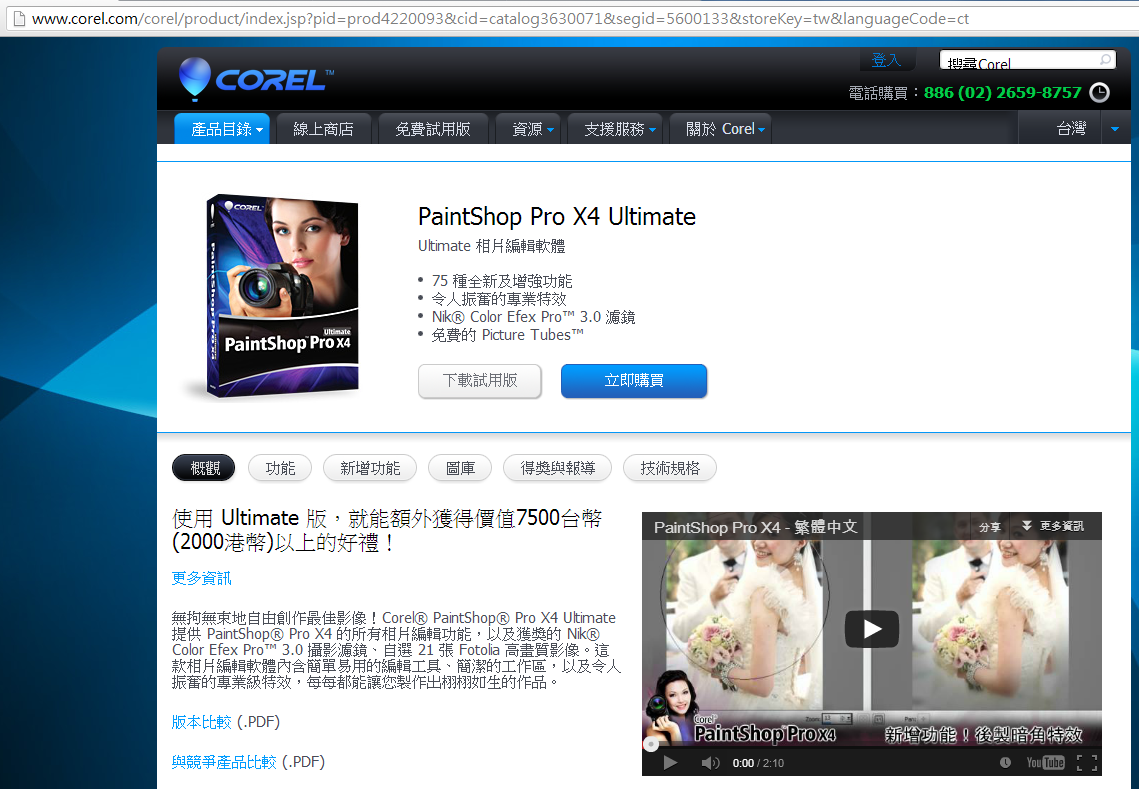Screen dimensions: 1139x789
Task: Expand 更多資訊 on the video header
Action: (1053, 526)
